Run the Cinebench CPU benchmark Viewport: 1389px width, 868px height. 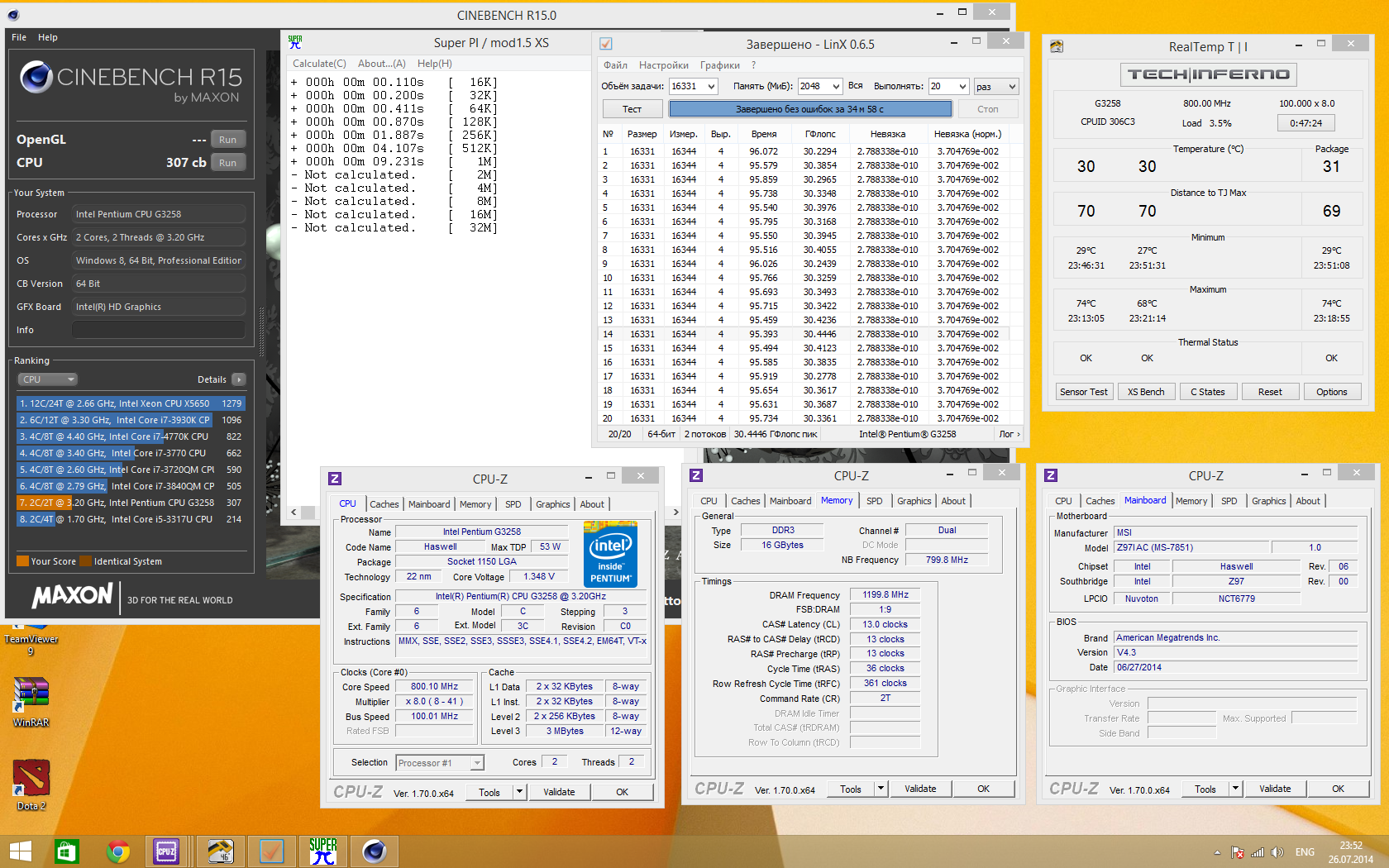tap(227, 163)
